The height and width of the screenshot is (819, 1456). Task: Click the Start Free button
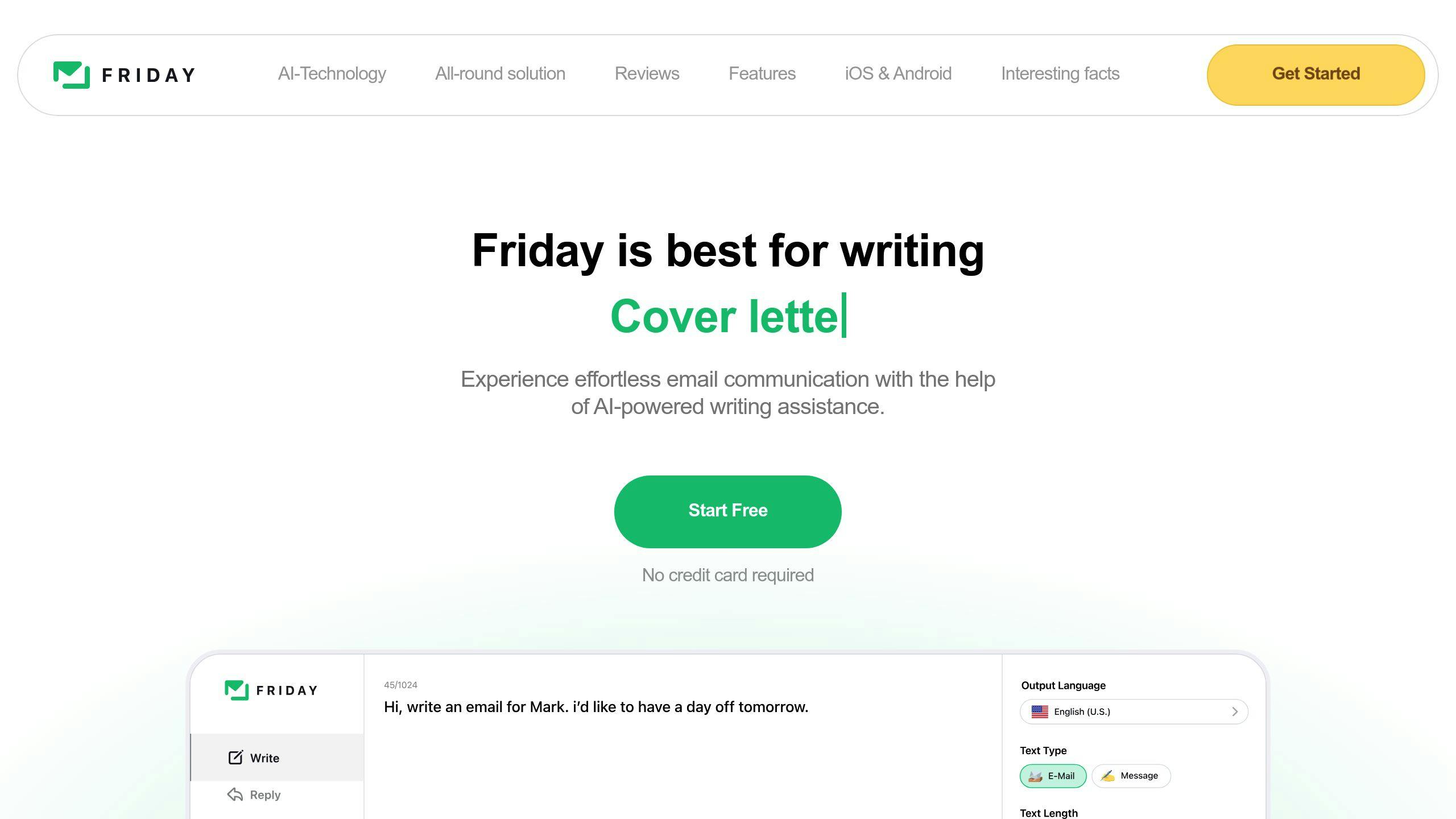coord(728,510)
